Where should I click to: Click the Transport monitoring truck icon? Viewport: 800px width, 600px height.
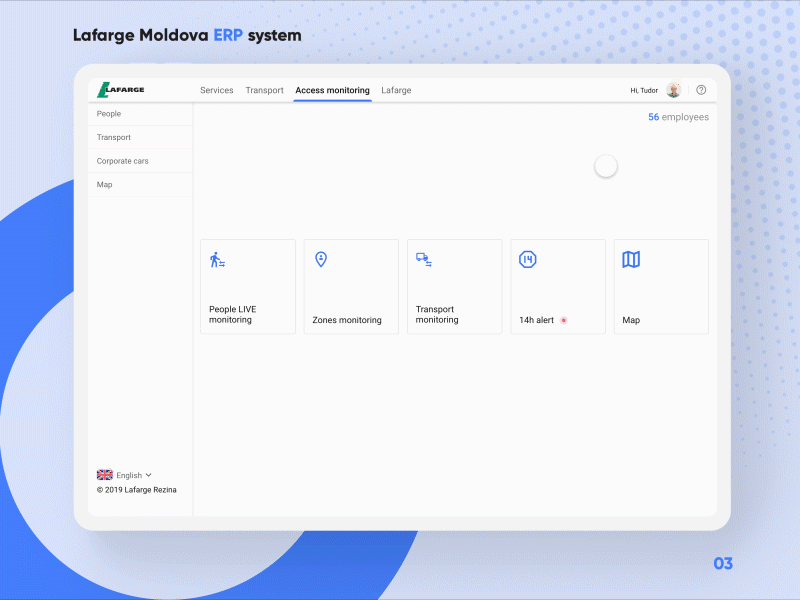point(422,259)
